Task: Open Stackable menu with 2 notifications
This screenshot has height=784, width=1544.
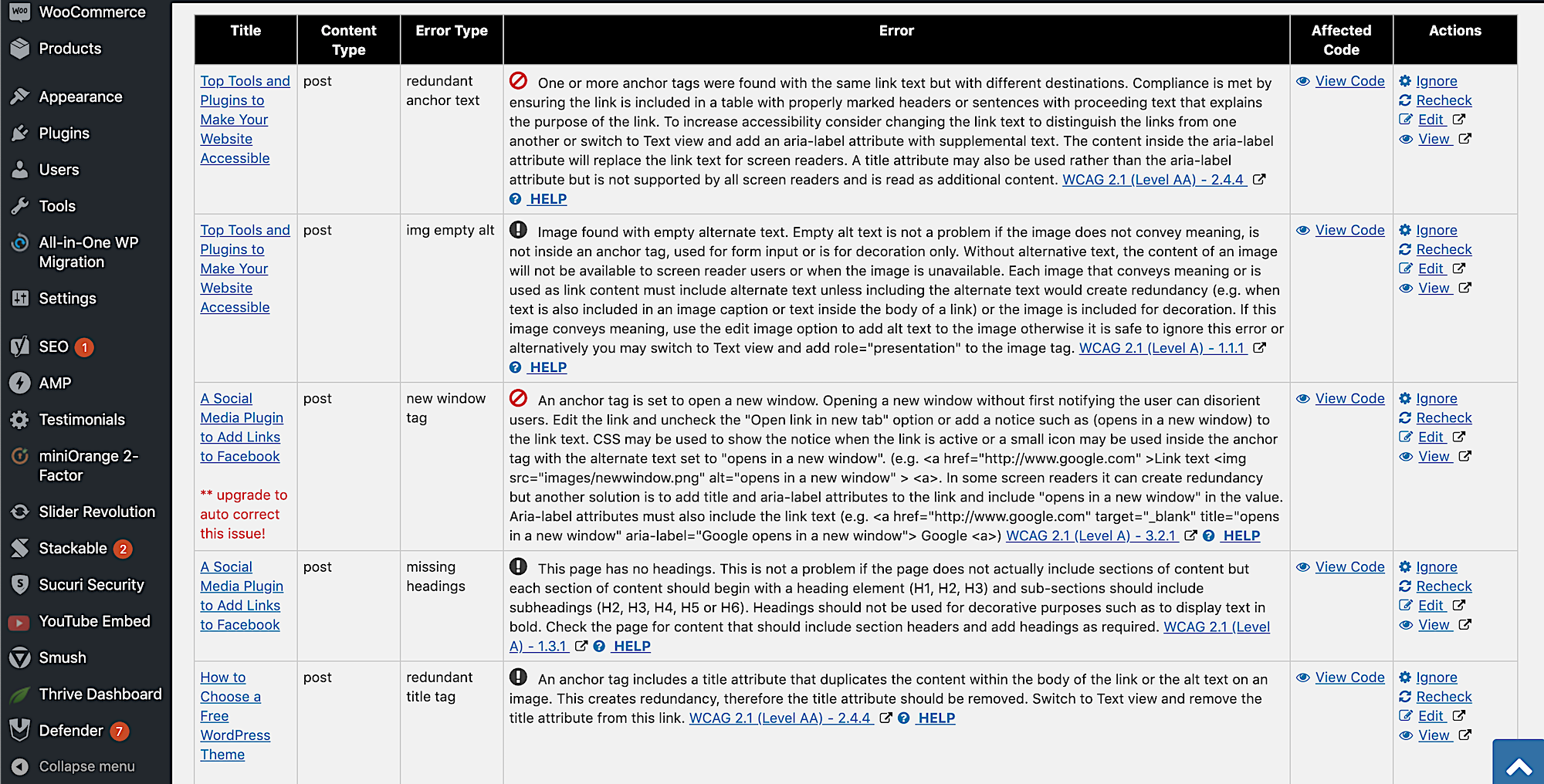Action: [x=73, y=549]
